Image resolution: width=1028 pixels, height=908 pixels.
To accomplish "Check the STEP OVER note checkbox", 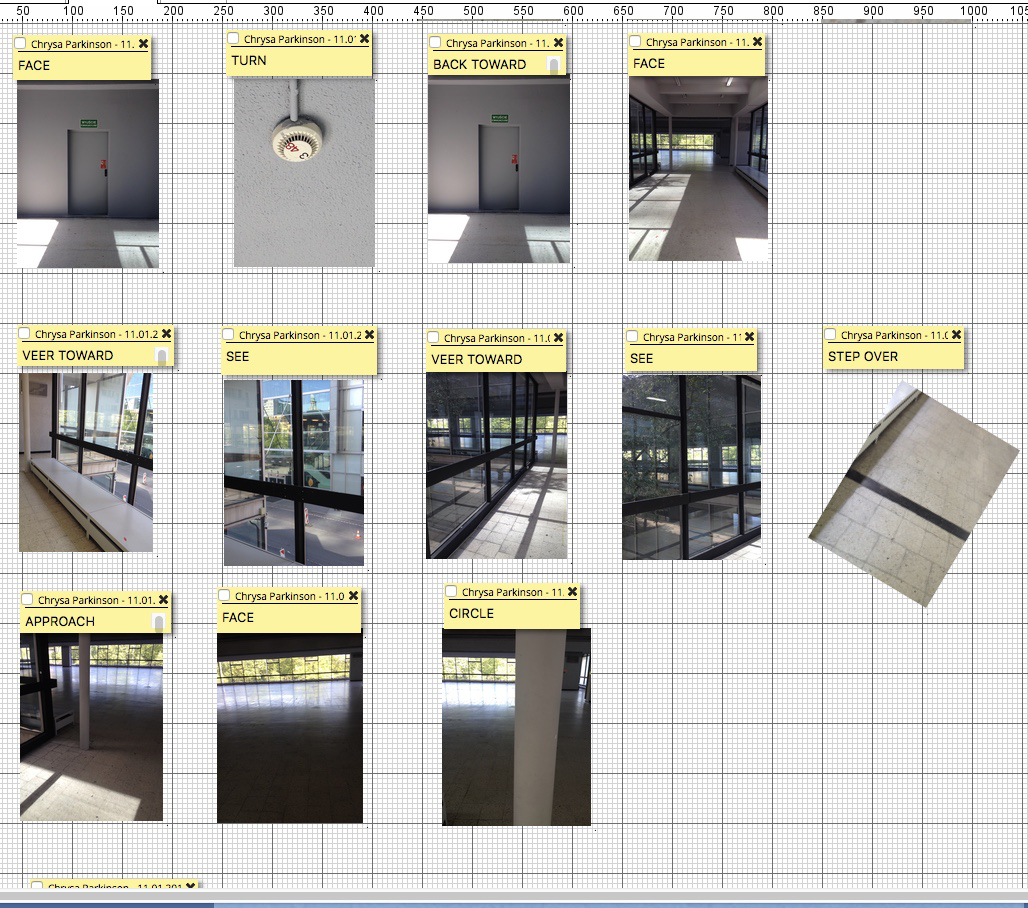I will [x=830, y=335].
